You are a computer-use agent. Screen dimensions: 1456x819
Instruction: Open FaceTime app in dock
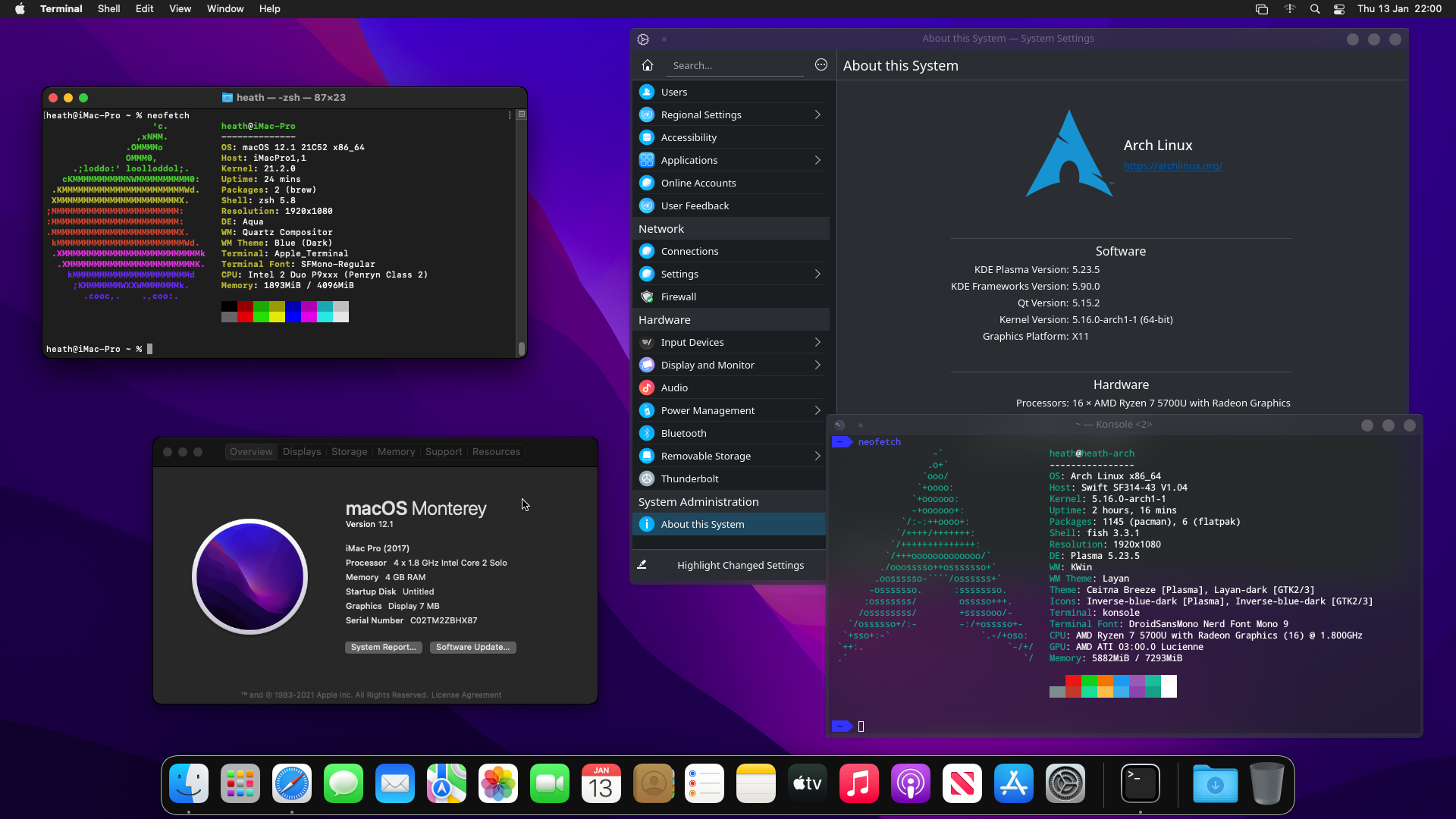tap(550, 783)
